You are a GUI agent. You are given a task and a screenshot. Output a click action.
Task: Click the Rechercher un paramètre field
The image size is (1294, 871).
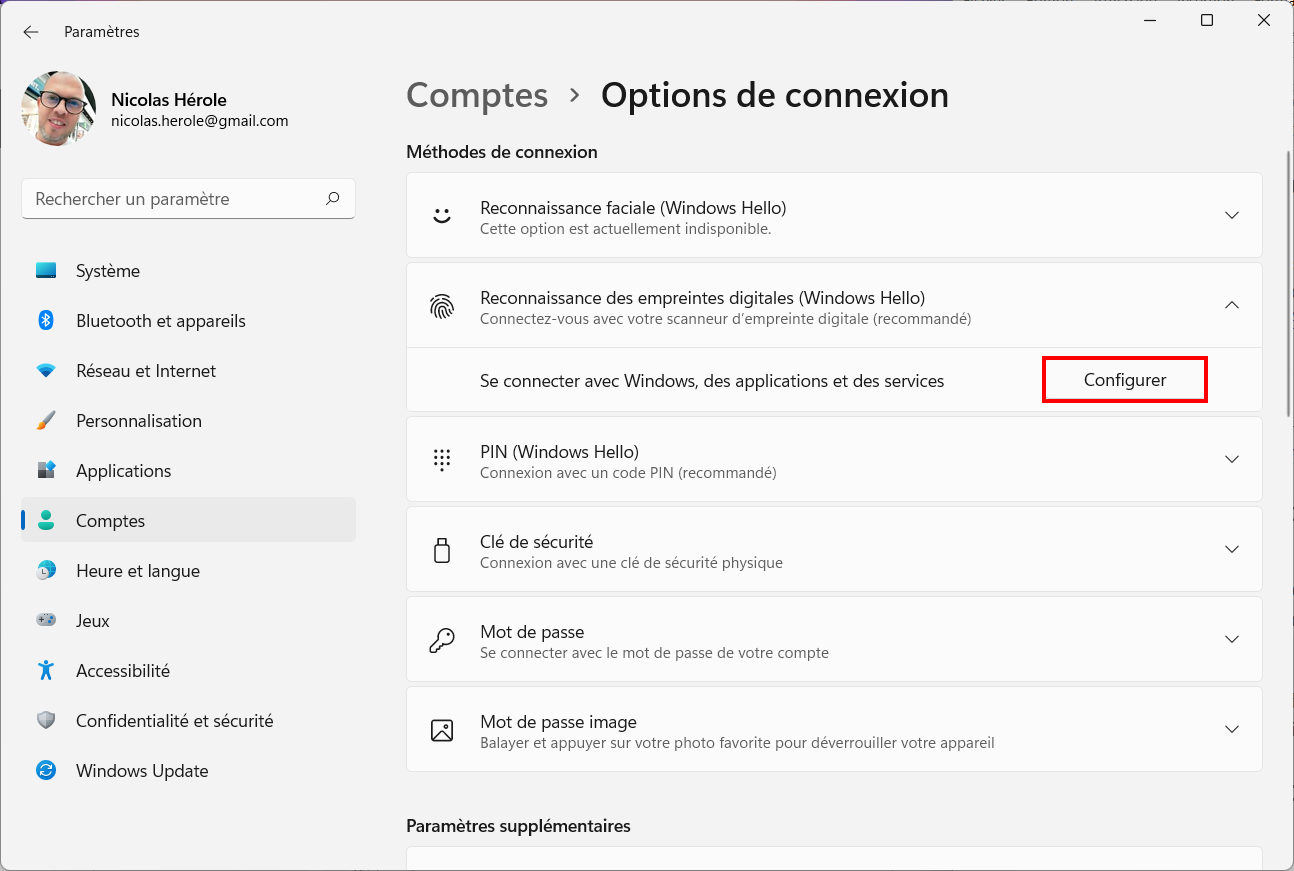pyautogui.click(x=188, y=199)
